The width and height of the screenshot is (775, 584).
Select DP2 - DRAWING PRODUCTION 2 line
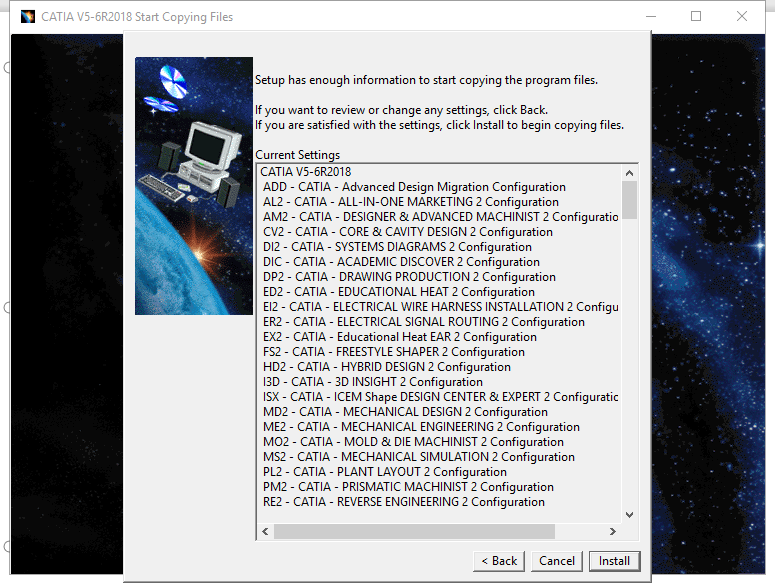[409, 277]
